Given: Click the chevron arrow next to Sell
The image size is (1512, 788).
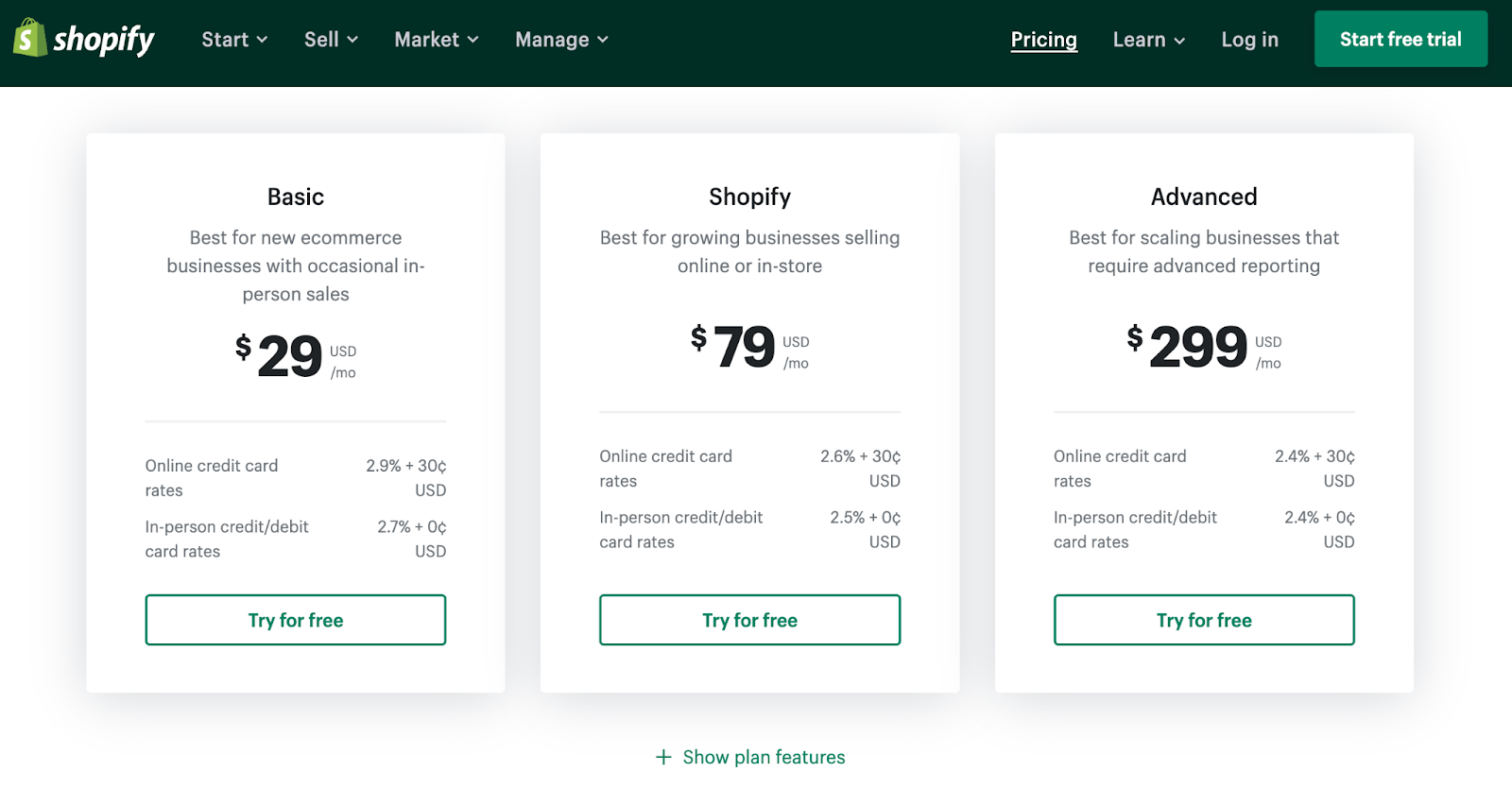Looking at the screenshot, I should (x=352, y=40).
